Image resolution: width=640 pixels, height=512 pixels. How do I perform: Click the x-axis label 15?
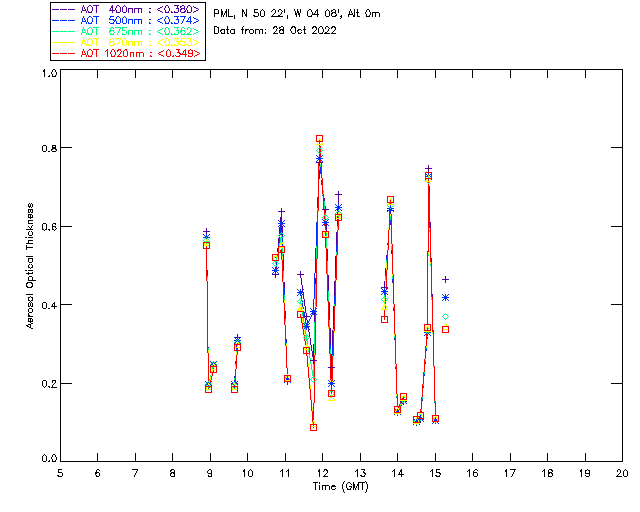tap(435, 474)
